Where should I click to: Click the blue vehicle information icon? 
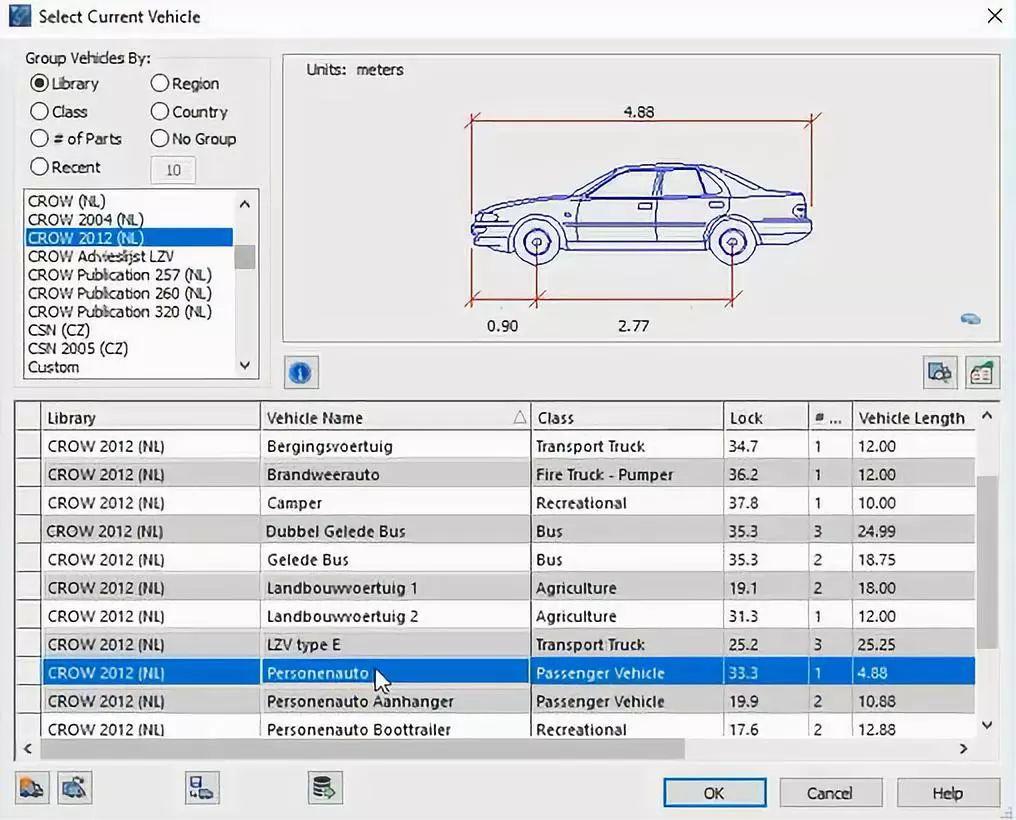[300, 373]
